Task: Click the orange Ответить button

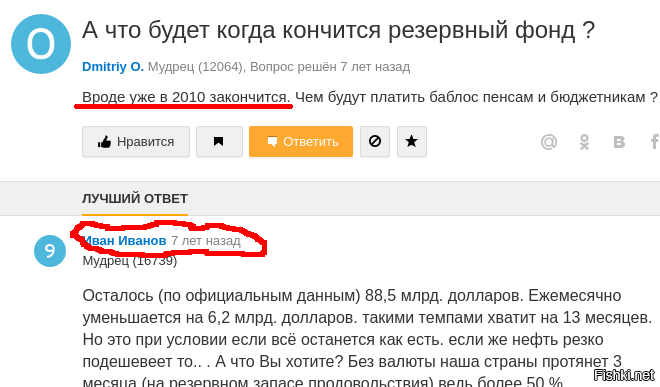Action: tap(301, 141)
